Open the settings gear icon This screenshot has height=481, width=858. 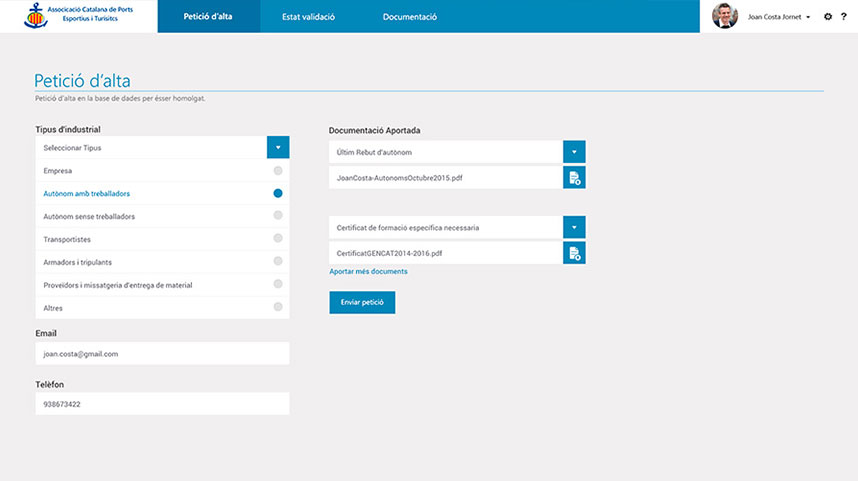[x=828, y=17]
